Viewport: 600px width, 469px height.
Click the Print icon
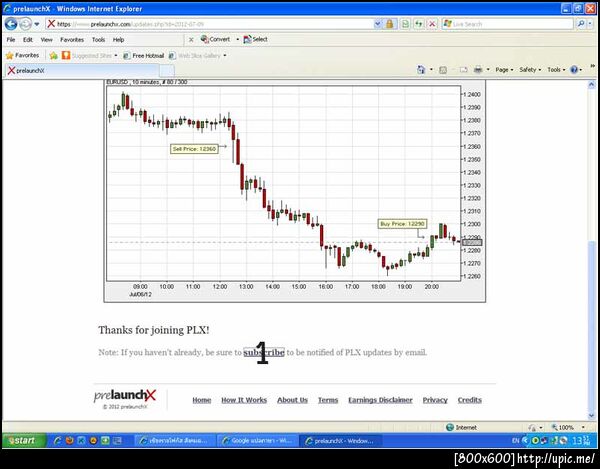pyautogui.click(x=478, y=70)
